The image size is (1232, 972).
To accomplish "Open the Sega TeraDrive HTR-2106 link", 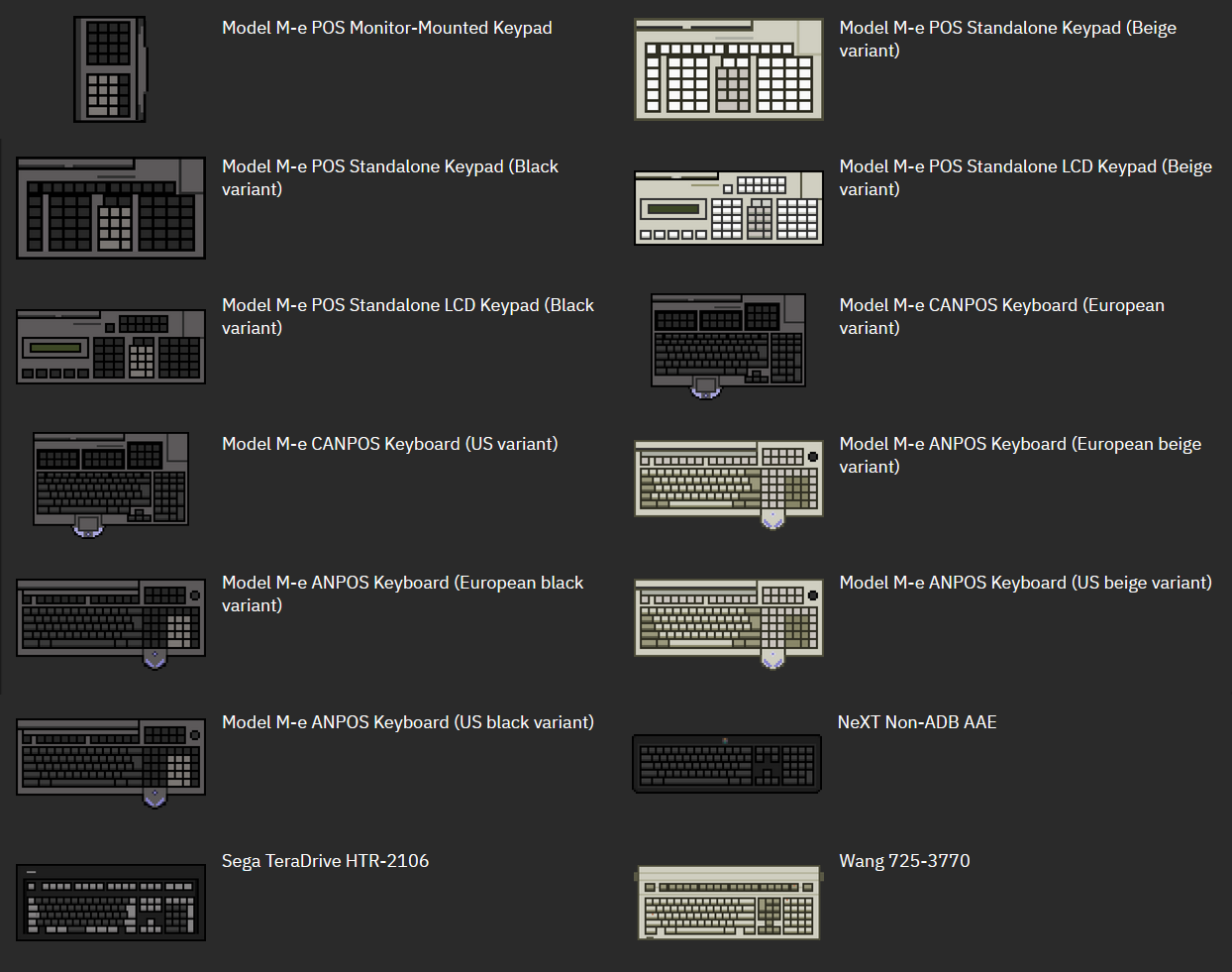I will tap(325, 861).
